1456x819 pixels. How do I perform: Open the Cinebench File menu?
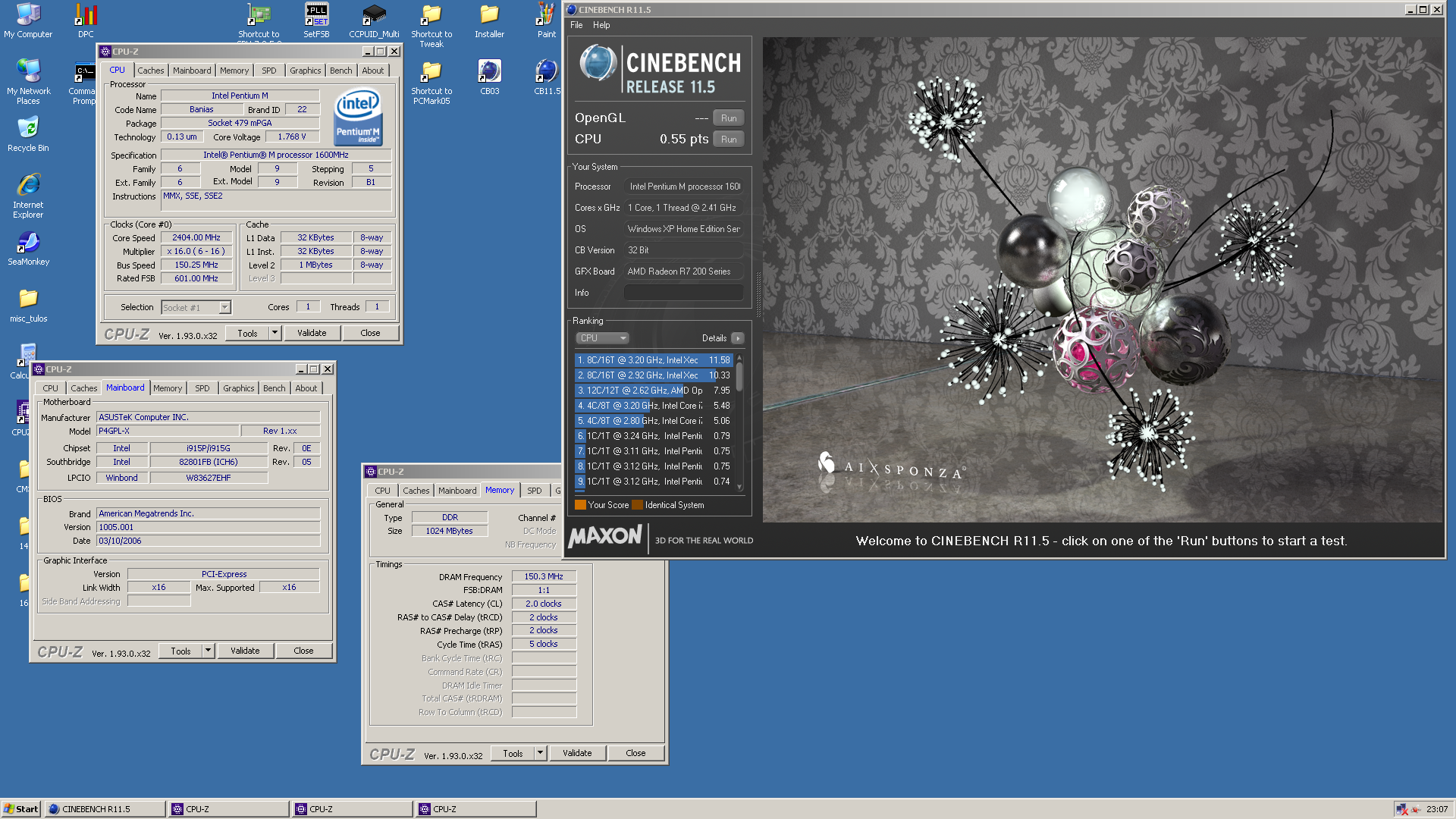(x=576, y=25)
